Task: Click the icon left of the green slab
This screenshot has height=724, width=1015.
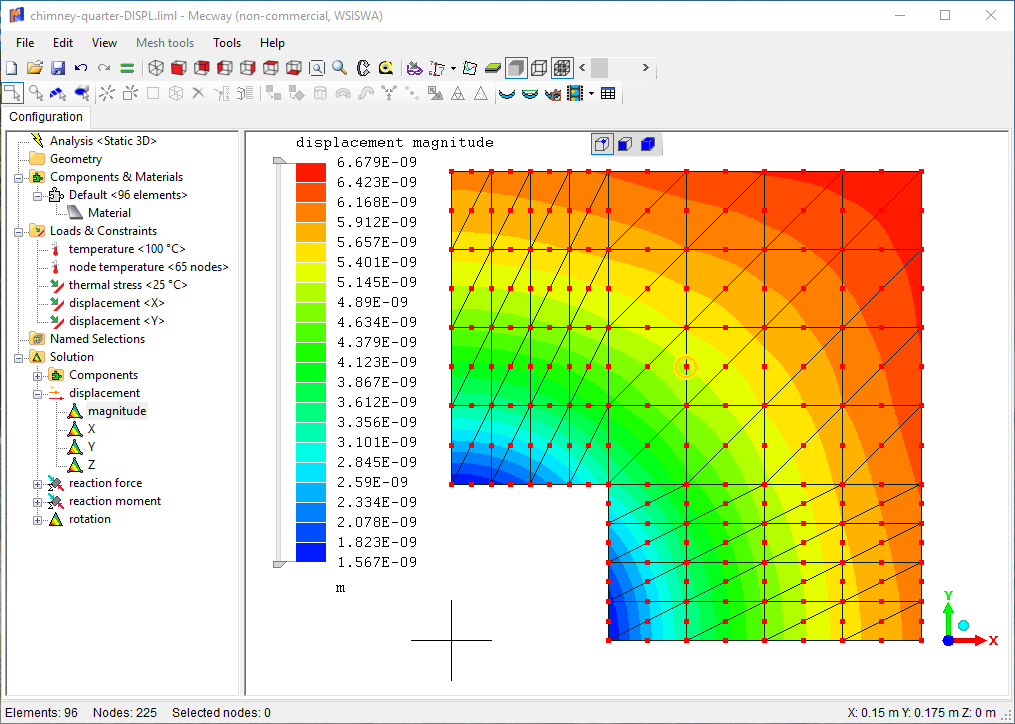Action: pos(471,68)
